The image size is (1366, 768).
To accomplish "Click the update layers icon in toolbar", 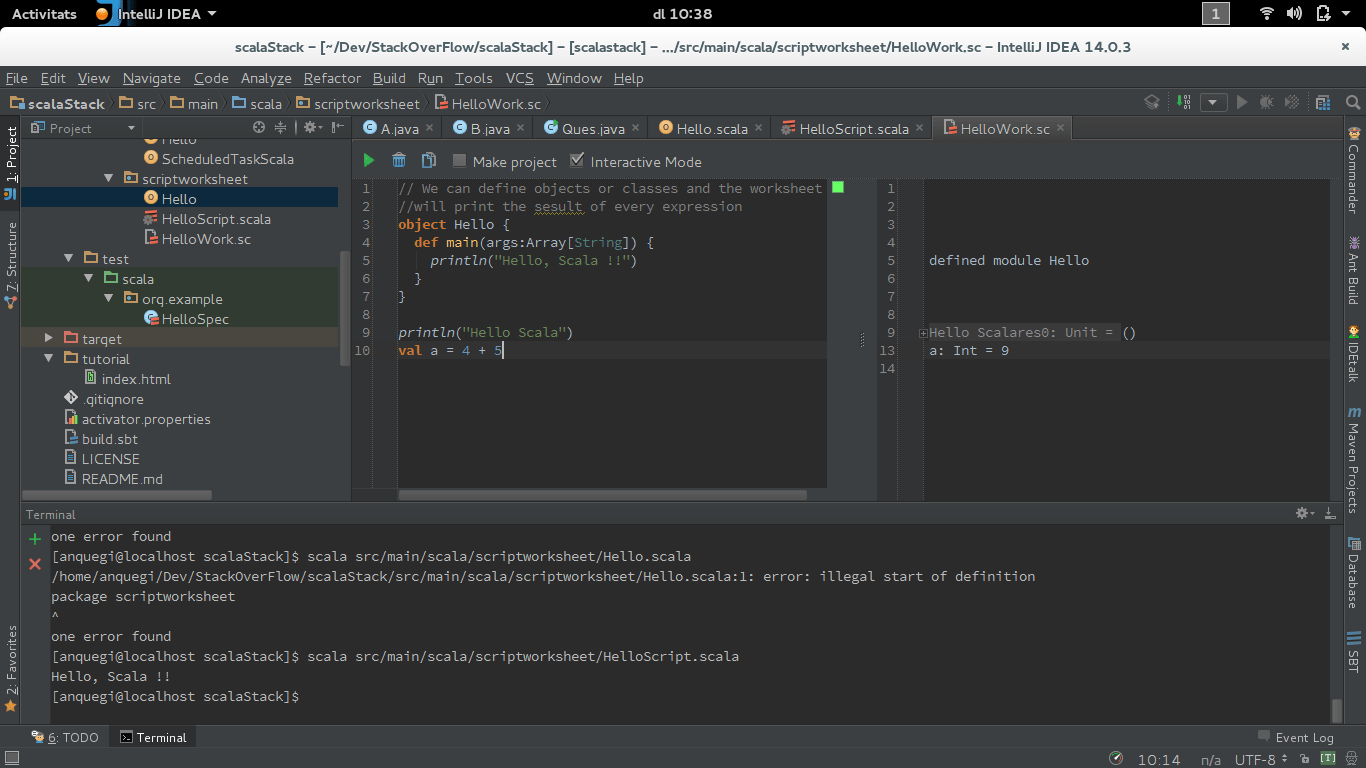I will coord(1152,102).
